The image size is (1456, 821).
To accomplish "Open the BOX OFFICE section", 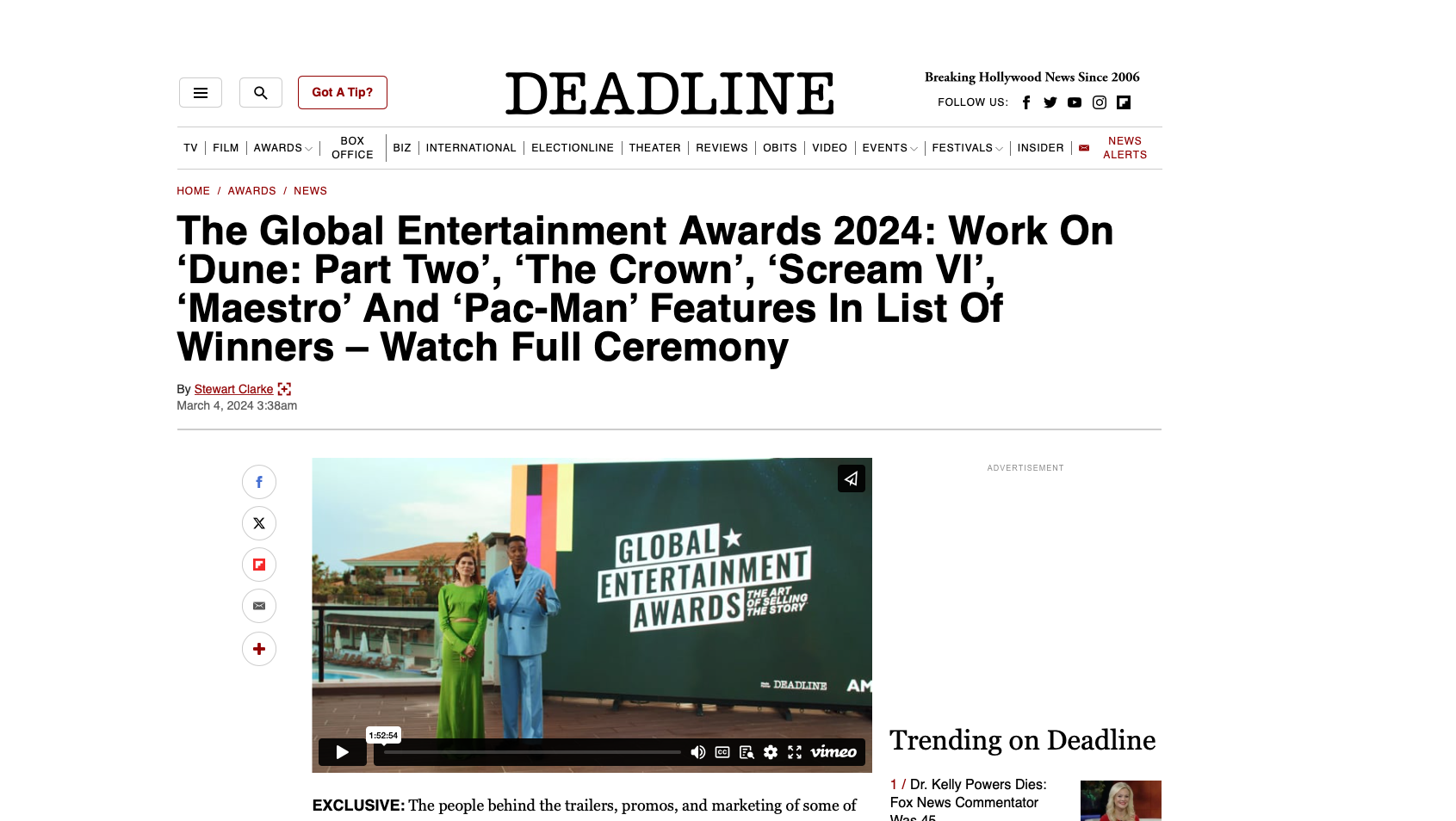I will (x=352, y=148).
